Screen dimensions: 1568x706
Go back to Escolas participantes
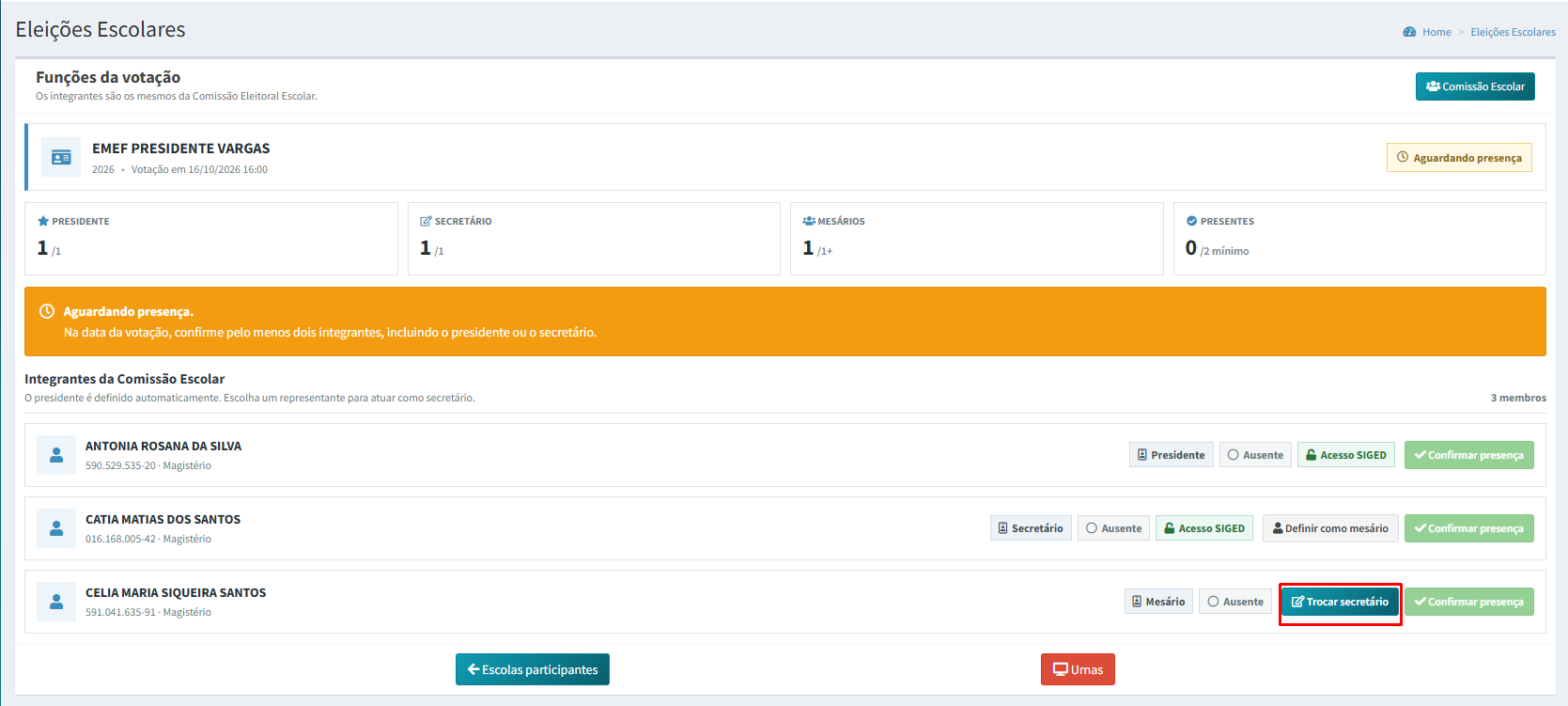click(x=533, y=669)
